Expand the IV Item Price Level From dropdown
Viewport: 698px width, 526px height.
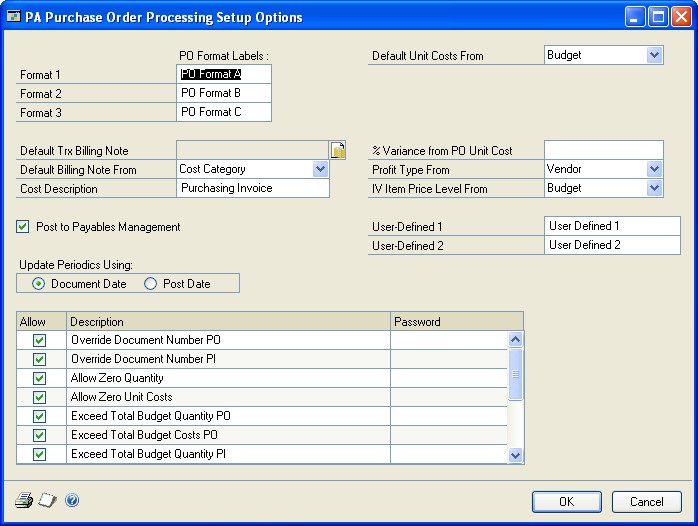tap(654, 188)
